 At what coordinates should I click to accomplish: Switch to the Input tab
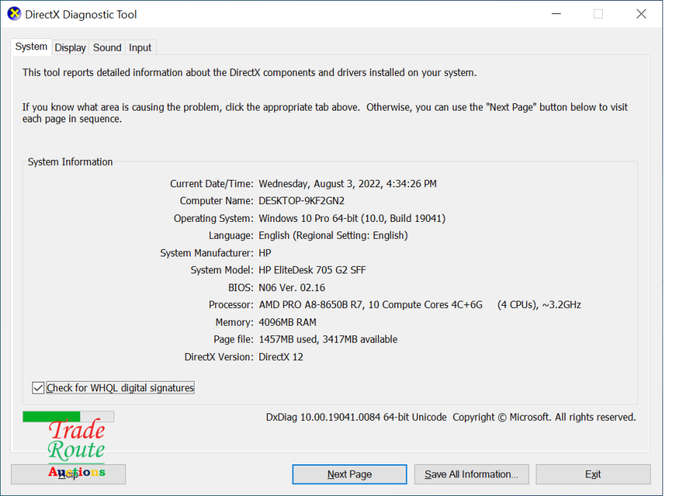(x=140, y=47)
